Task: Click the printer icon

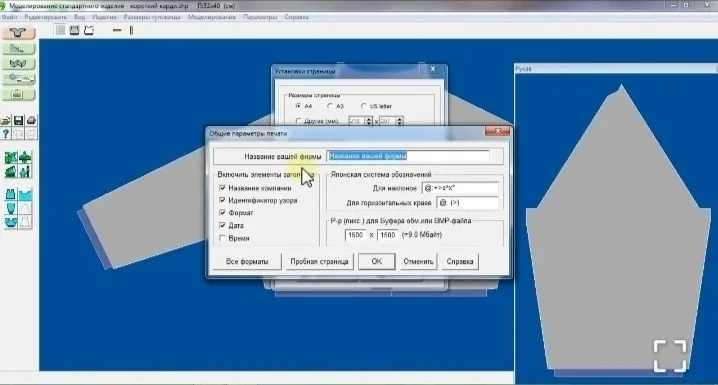Action: pos(31,121)
